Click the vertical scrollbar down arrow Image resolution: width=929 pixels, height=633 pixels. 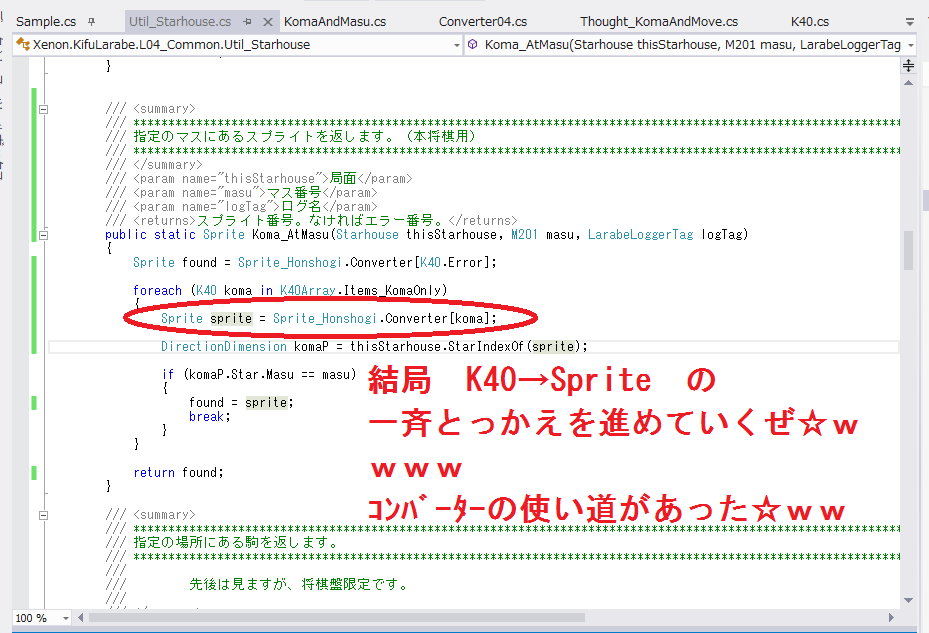point(908,600)
